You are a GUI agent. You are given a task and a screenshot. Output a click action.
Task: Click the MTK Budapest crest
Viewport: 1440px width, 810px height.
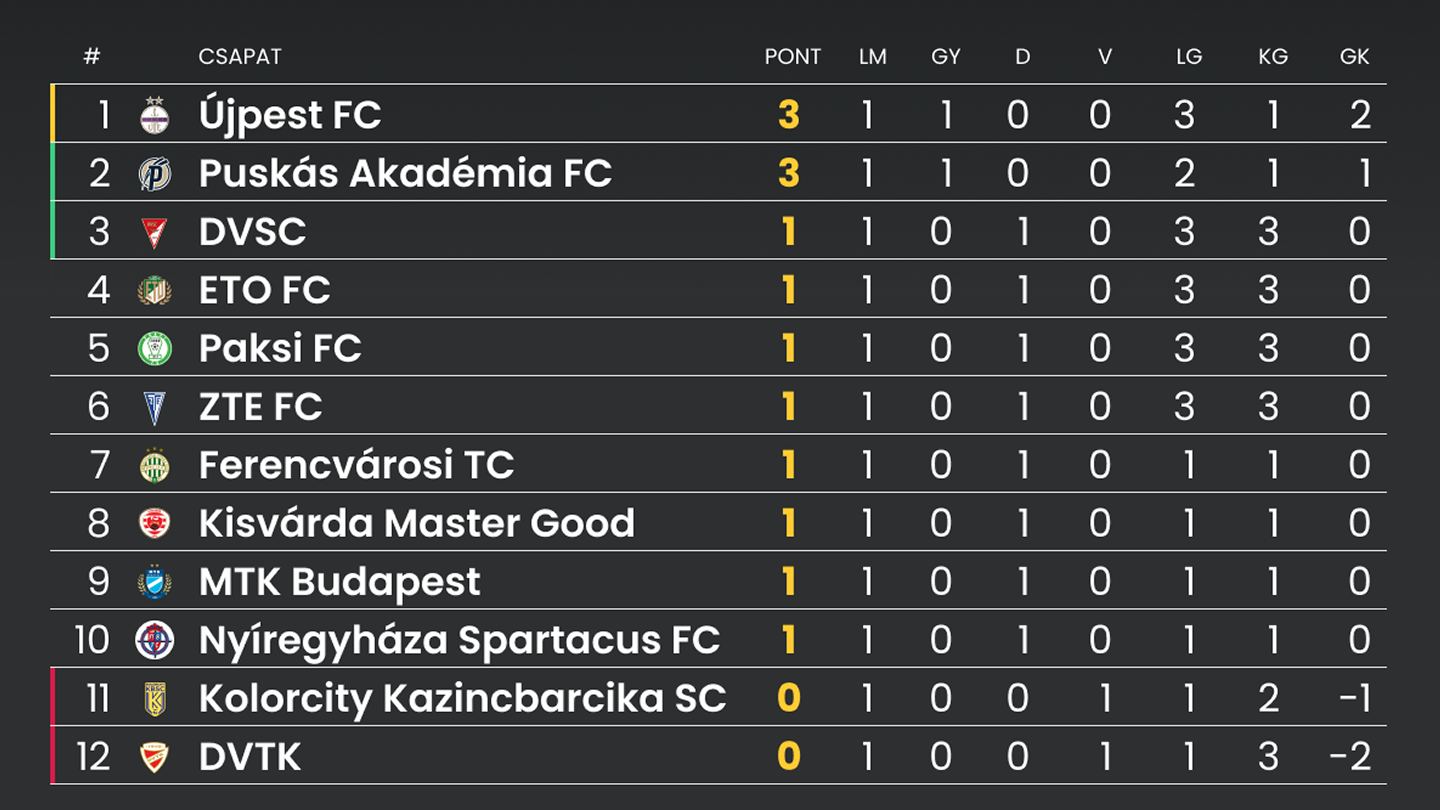(154, 582)
